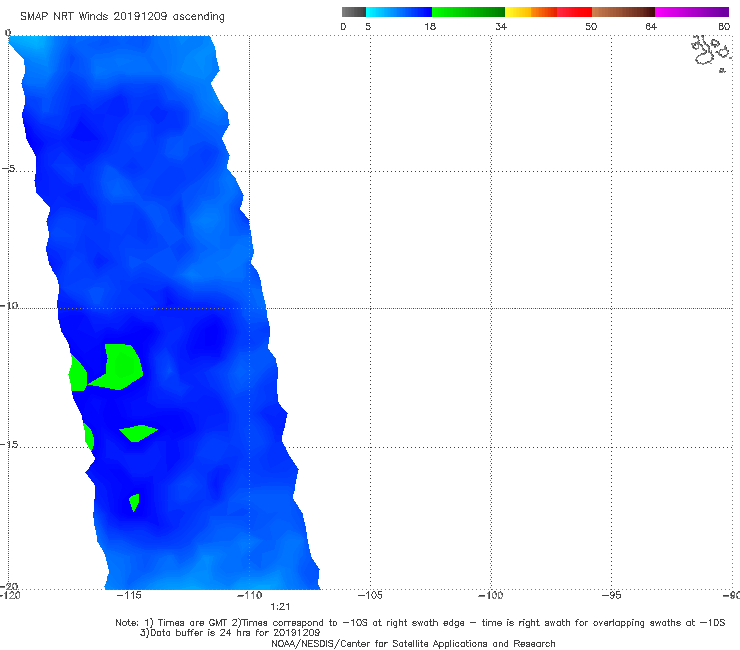Click the longitude axis label '-115'
Screen dimensions: 740x650
point(129,595)
